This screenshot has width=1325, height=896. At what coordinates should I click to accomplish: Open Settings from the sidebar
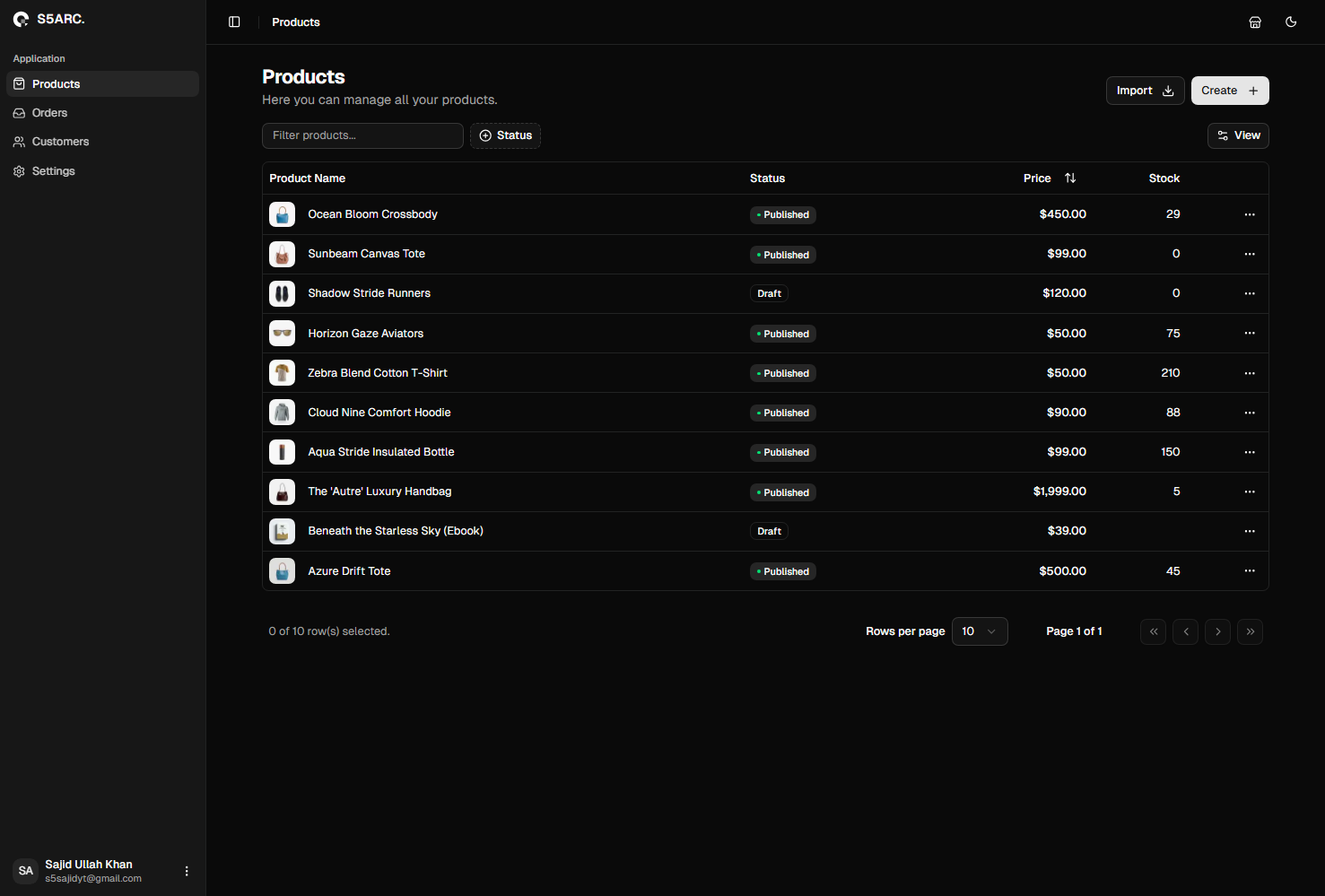tap(53, 170)
